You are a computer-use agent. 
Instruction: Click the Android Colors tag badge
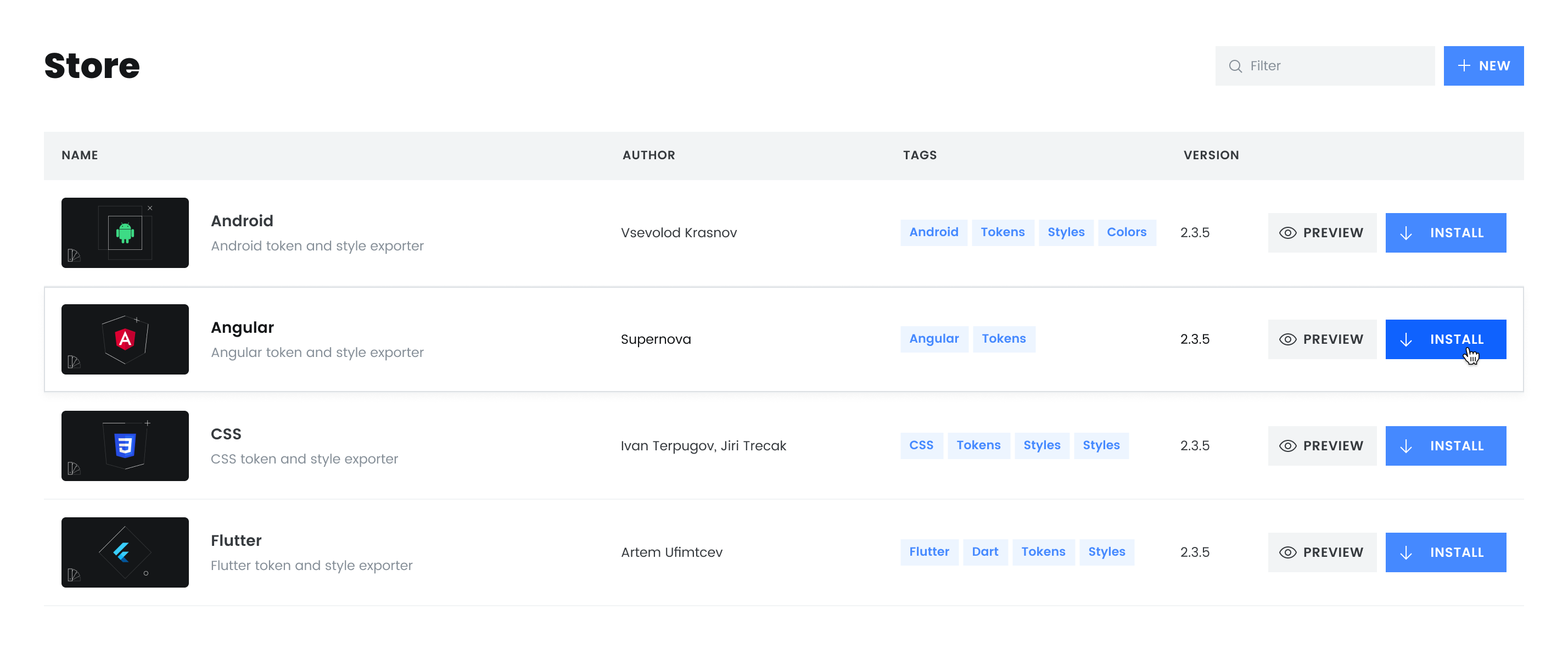click(1127, 232)
